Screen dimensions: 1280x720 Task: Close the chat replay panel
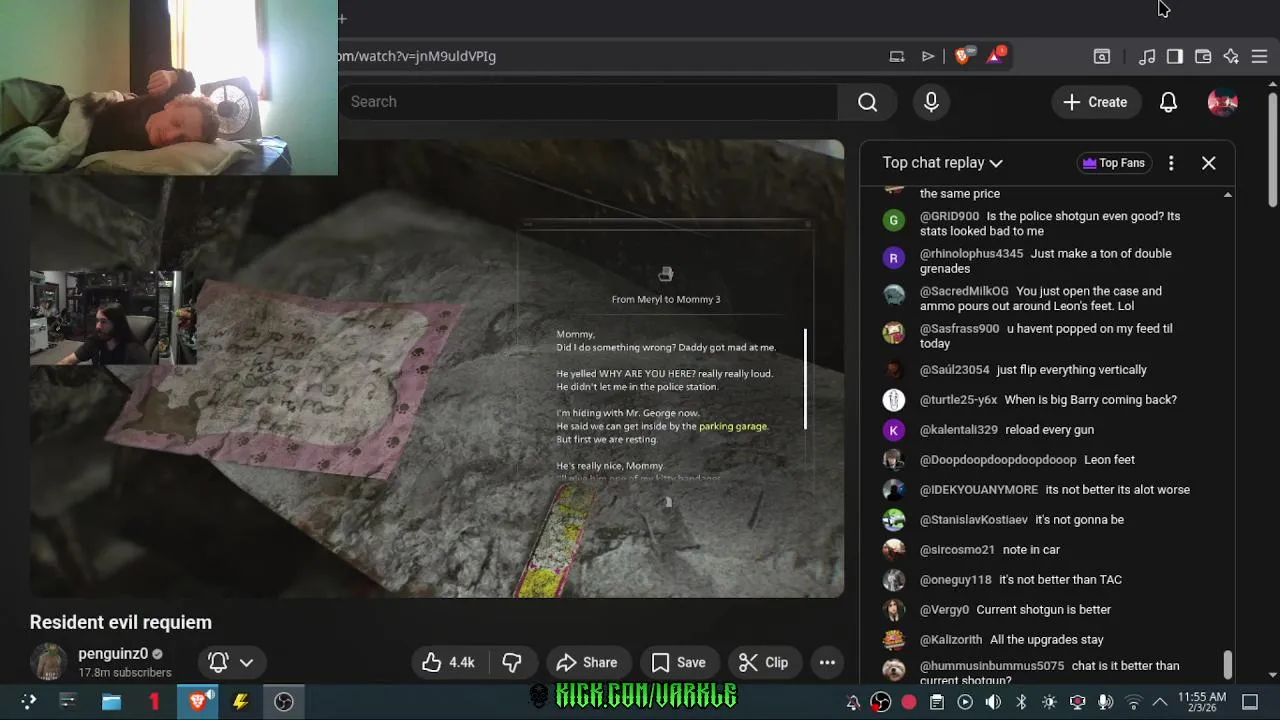coord(1209,163)
